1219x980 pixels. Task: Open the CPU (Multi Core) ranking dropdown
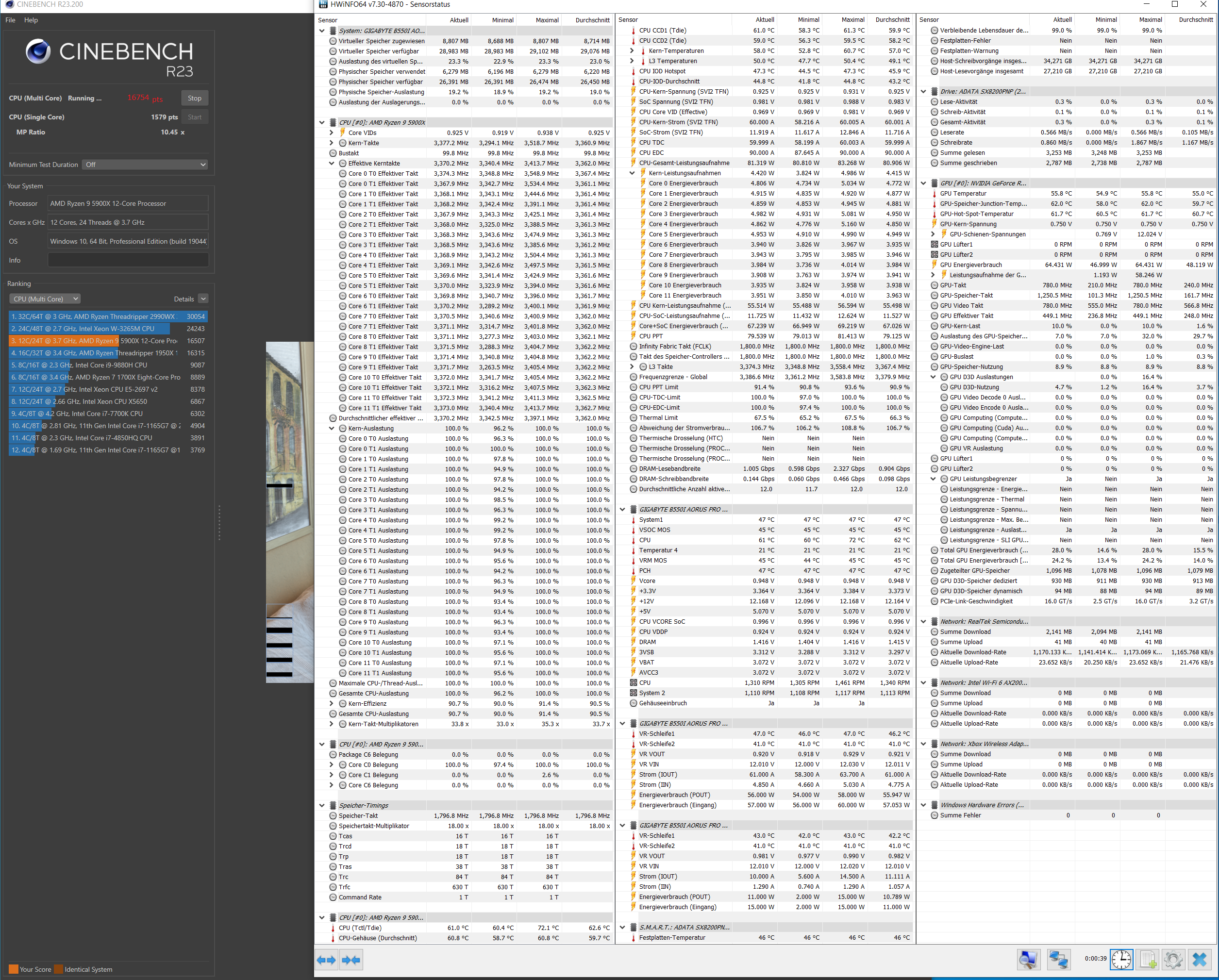pos(45,299)
